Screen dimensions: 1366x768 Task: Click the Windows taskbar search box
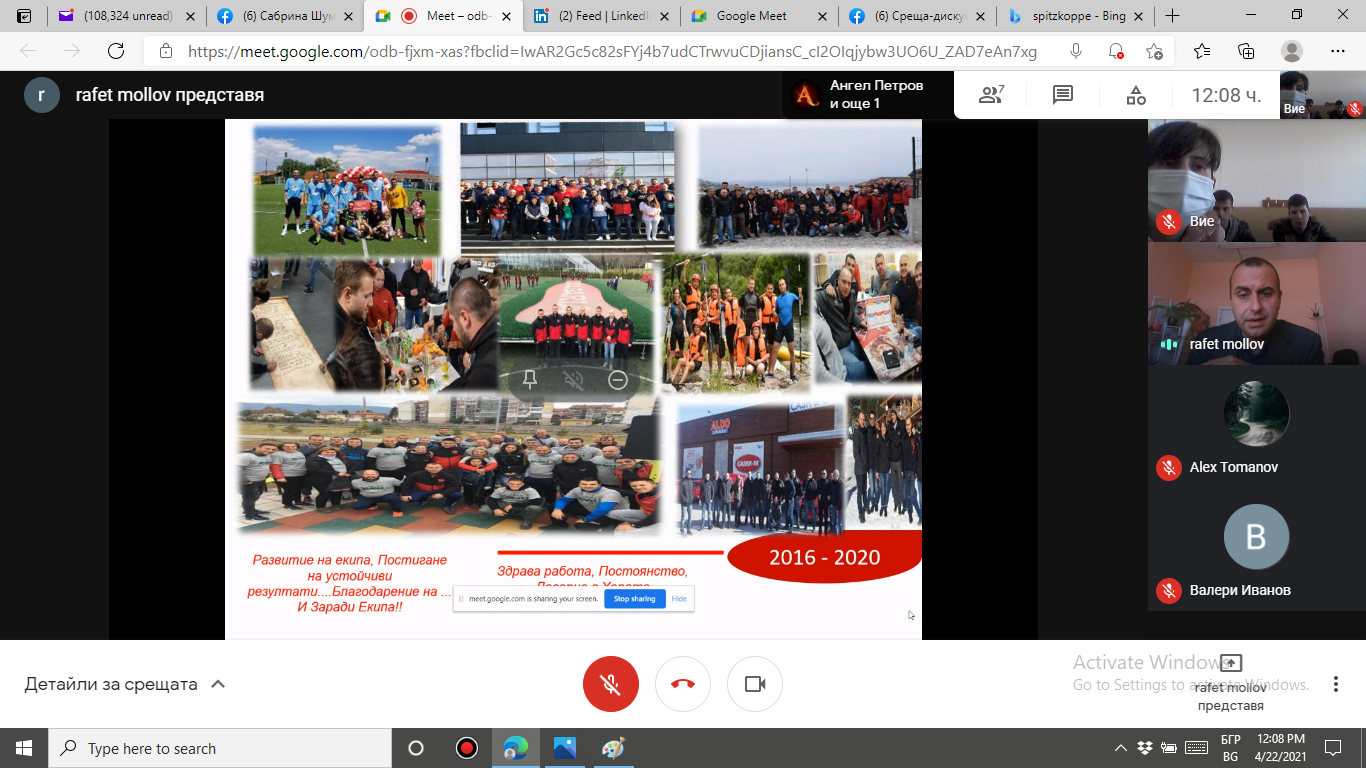click(x=220, y=748)
